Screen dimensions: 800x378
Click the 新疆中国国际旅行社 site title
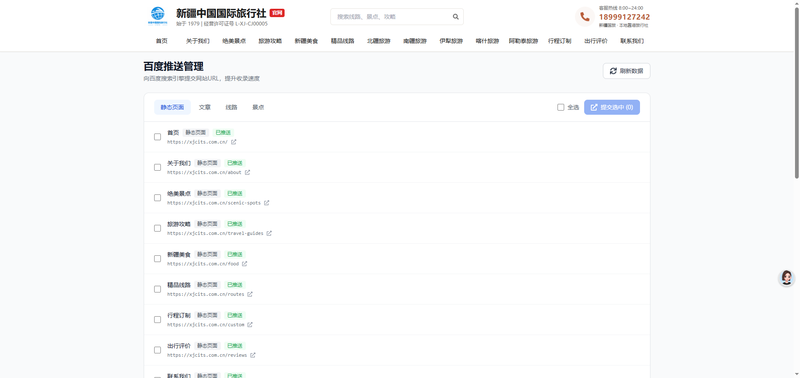tap(221, 13)
